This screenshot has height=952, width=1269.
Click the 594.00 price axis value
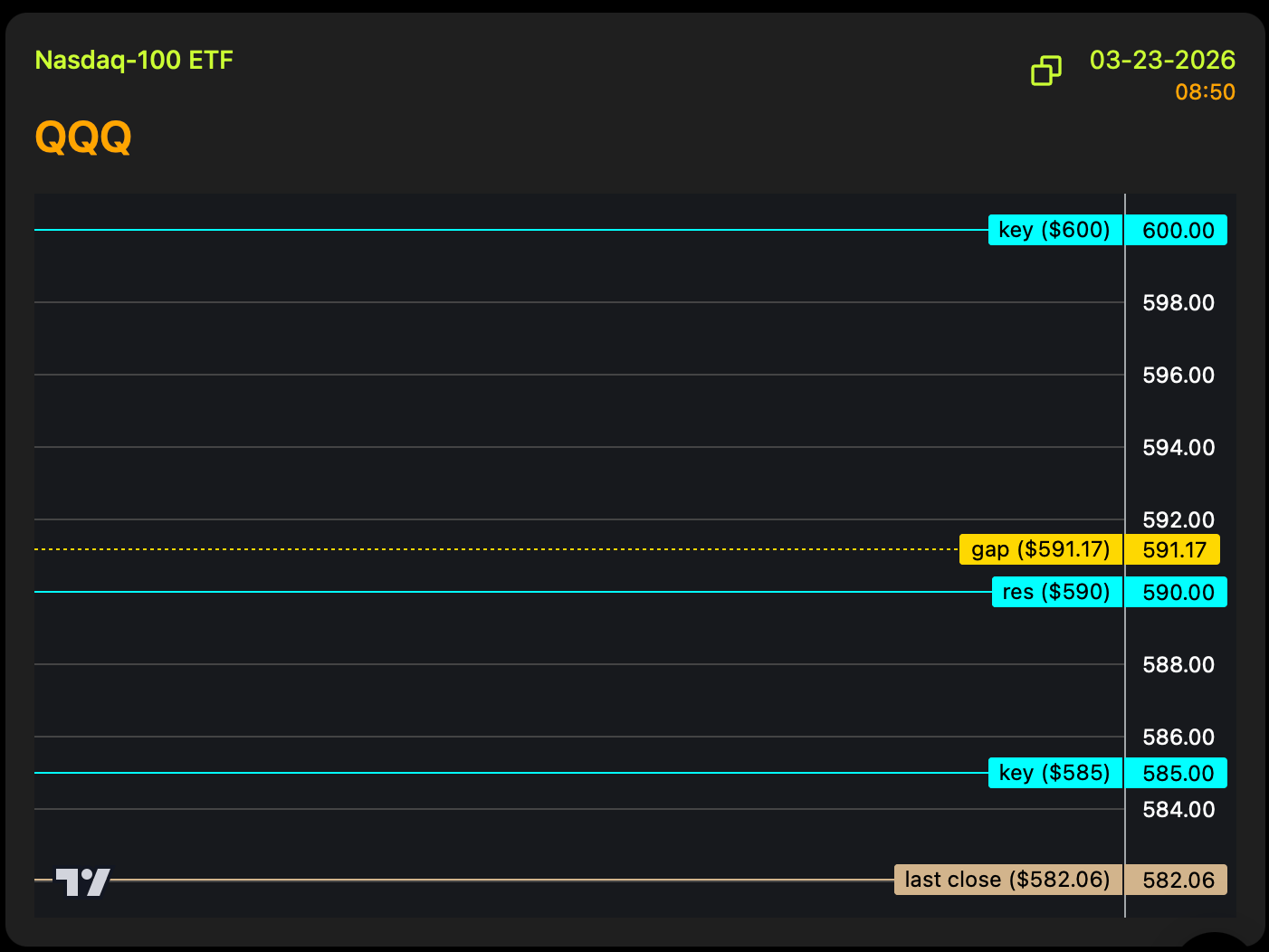pos(1178,448)
